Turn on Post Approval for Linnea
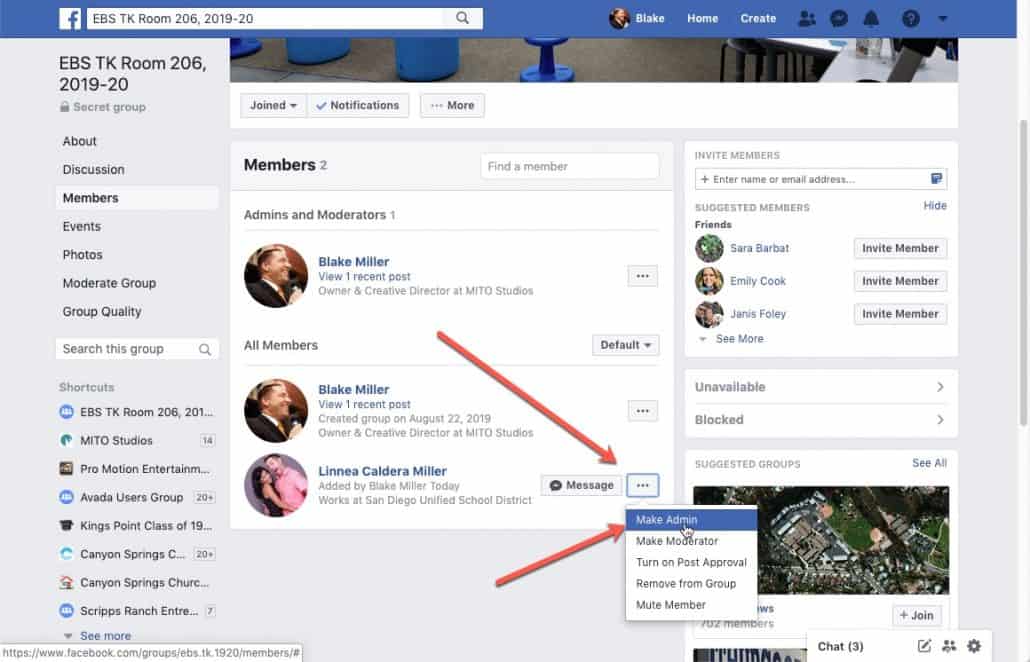Viewport: 1030px width, 662px height. coord(691,562)
